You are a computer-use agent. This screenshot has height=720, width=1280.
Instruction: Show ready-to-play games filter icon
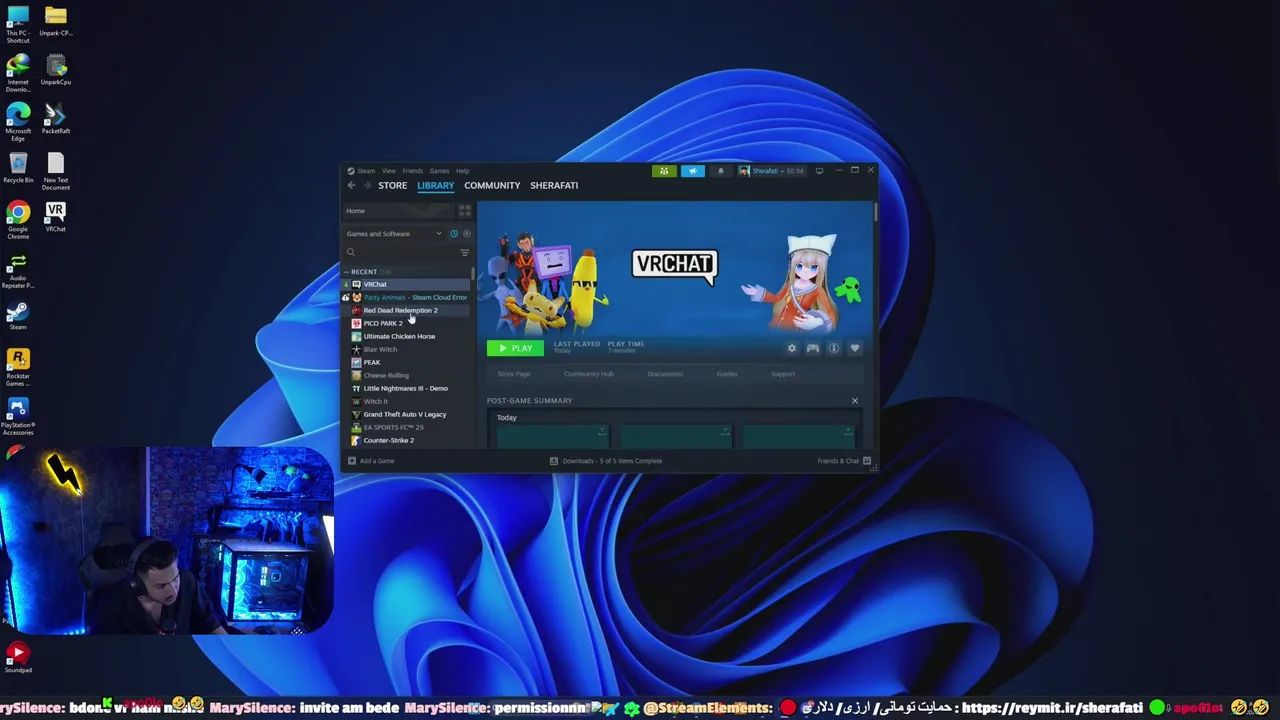pos(466,234)
